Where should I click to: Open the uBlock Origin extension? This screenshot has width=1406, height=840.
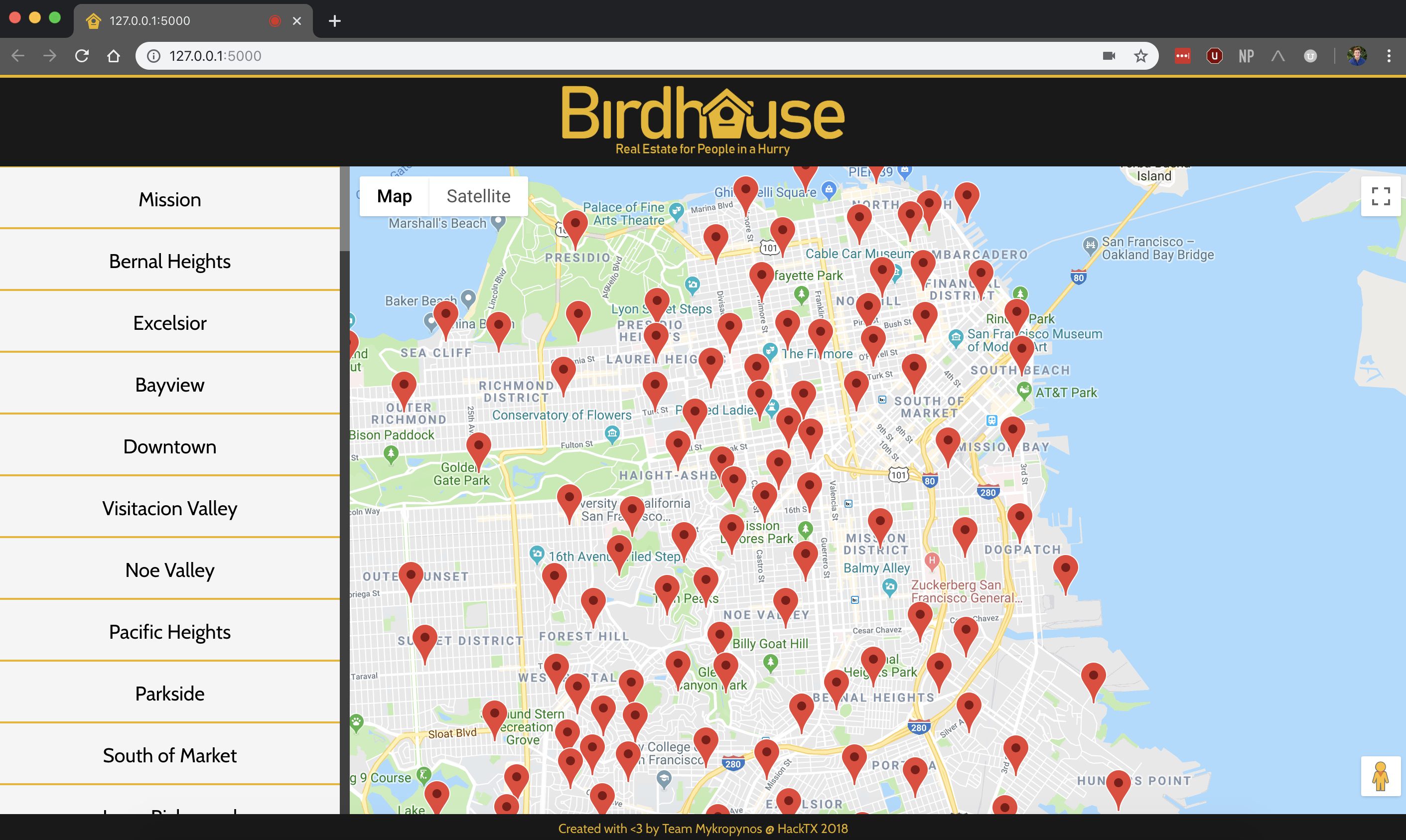click(x=1214, y=55)
